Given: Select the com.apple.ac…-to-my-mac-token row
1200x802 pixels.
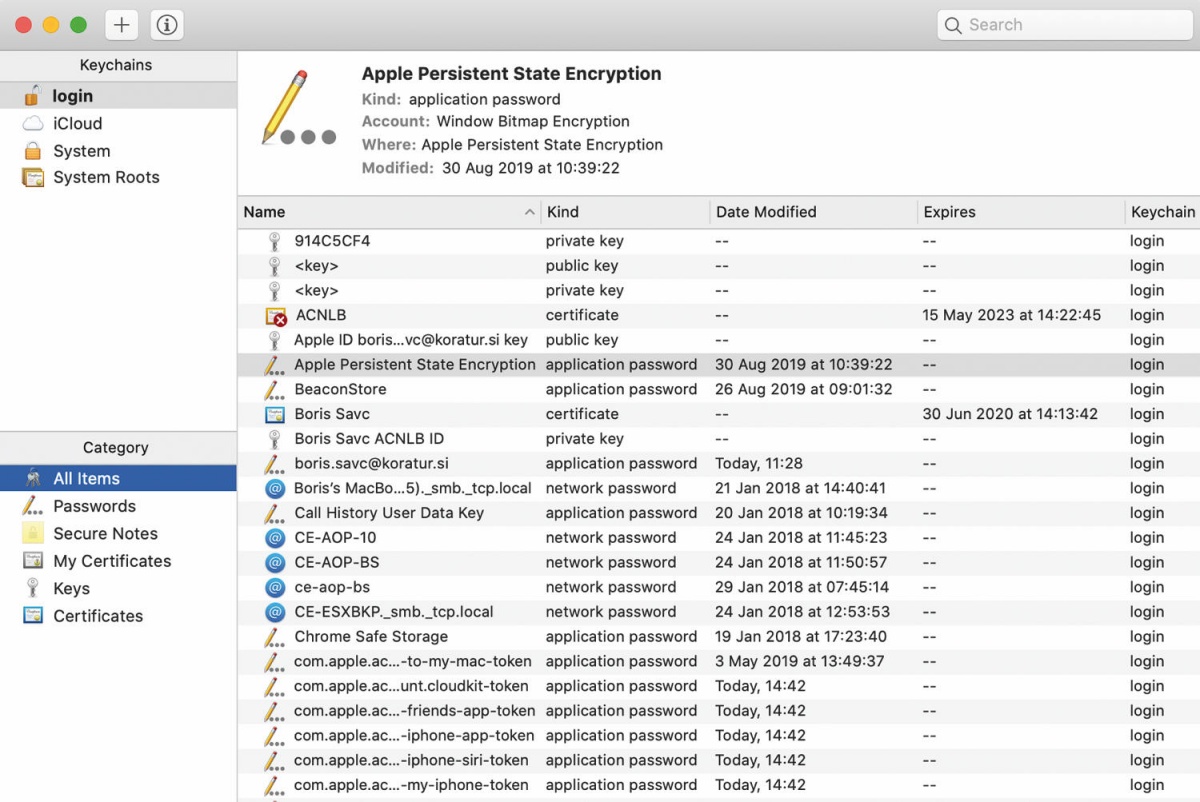Looking at the screenshot, I should click(719, 662).
